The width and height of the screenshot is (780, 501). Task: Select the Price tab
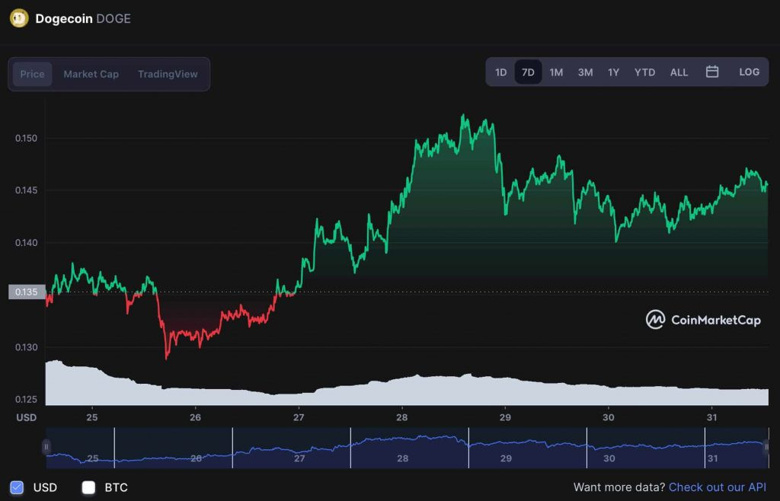pyautogui.click(x=32, y=74)
